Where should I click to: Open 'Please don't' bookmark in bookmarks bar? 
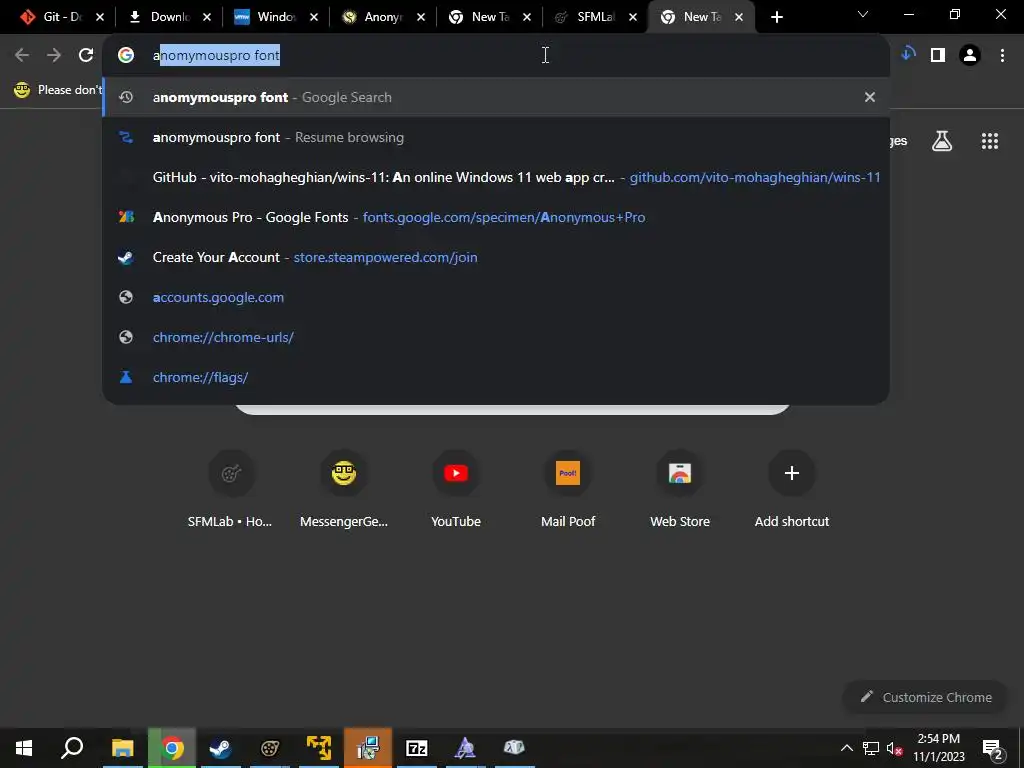[x=59, y=89]
